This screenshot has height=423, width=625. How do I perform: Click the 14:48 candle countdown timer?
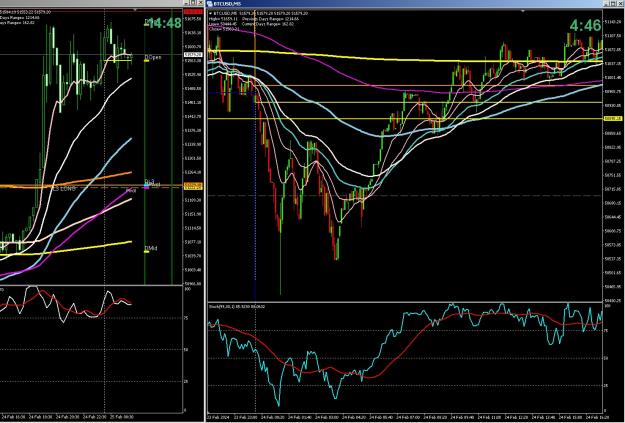[x=163, y=23]
